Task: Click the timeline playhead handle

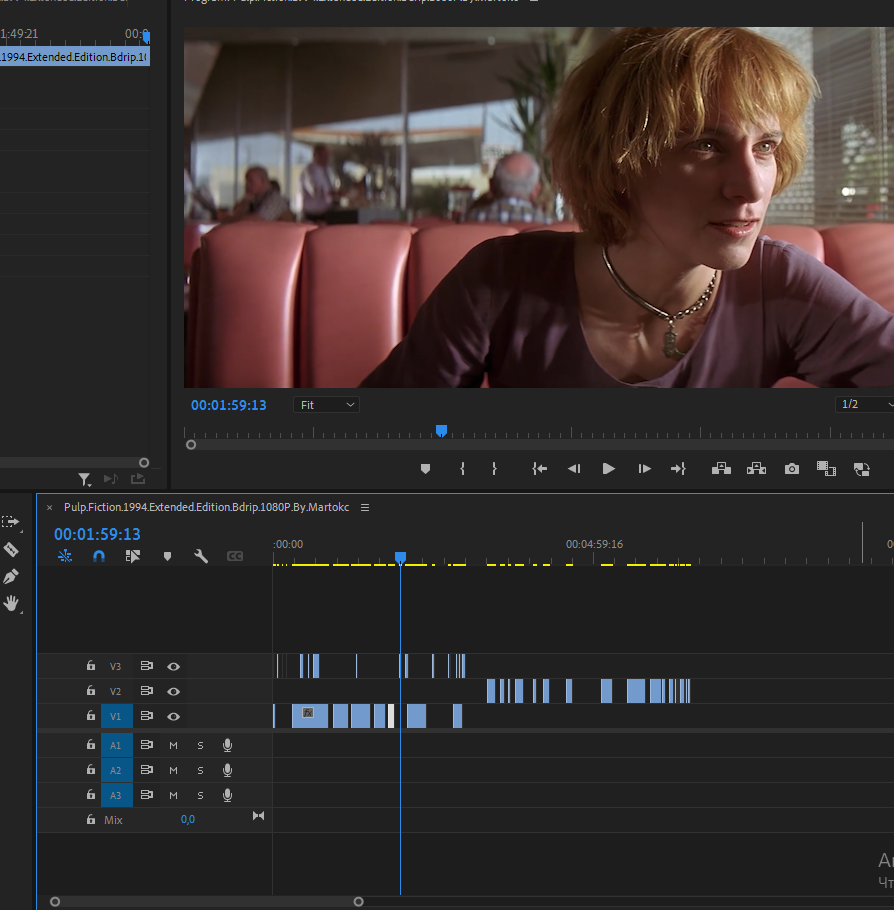Action: pos(401,557)
